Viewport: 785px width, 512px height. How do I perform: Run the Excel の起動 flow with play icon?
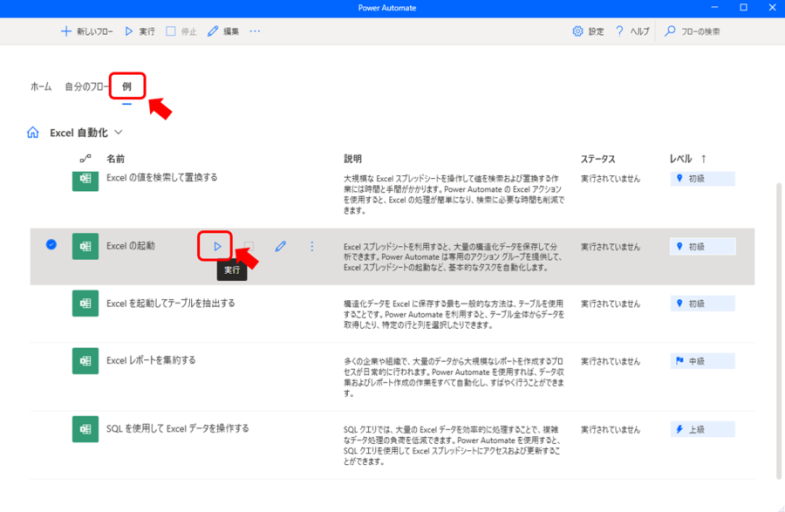tap(217, 246)
